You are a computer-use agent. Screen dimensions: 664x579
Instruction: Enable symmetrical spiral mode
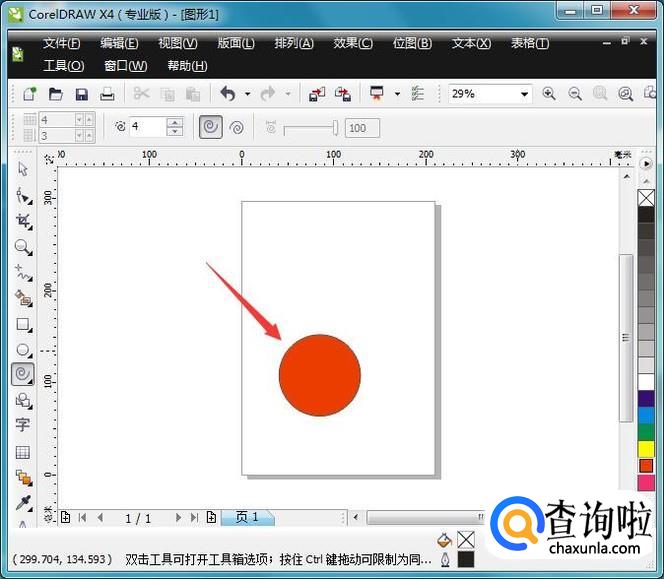pos(210,127)
